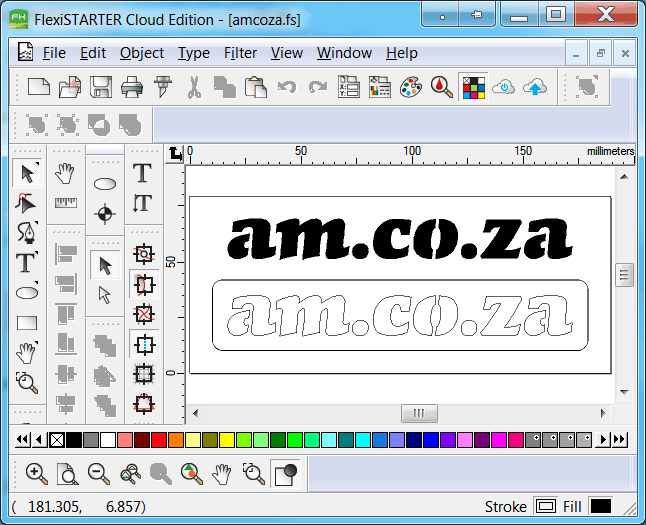Select the Rectangle shape tool
This screenshot has height=525, width=646.
point(27,323)
